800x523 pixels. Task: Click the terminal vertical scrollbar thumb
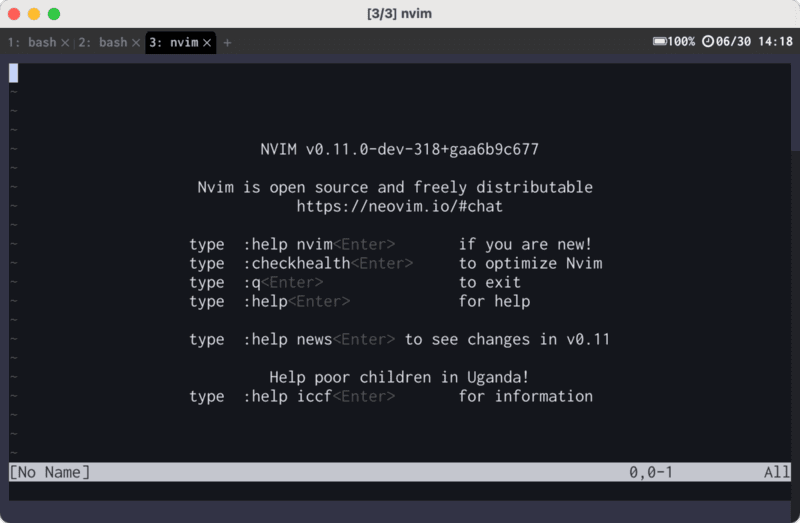795,107
